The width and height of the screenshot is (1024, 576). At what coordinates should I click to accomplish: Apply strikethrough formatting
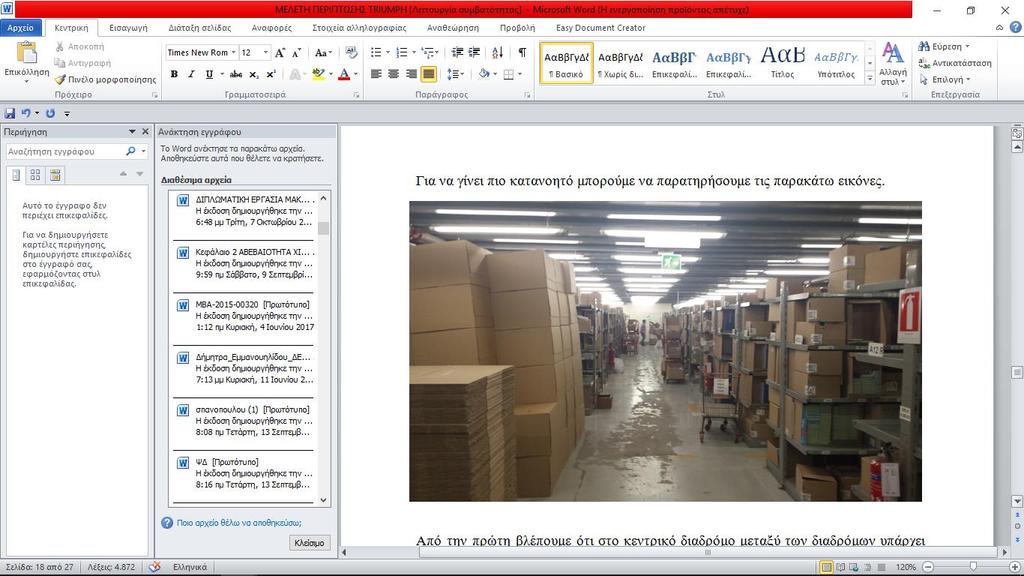point(236,74)
